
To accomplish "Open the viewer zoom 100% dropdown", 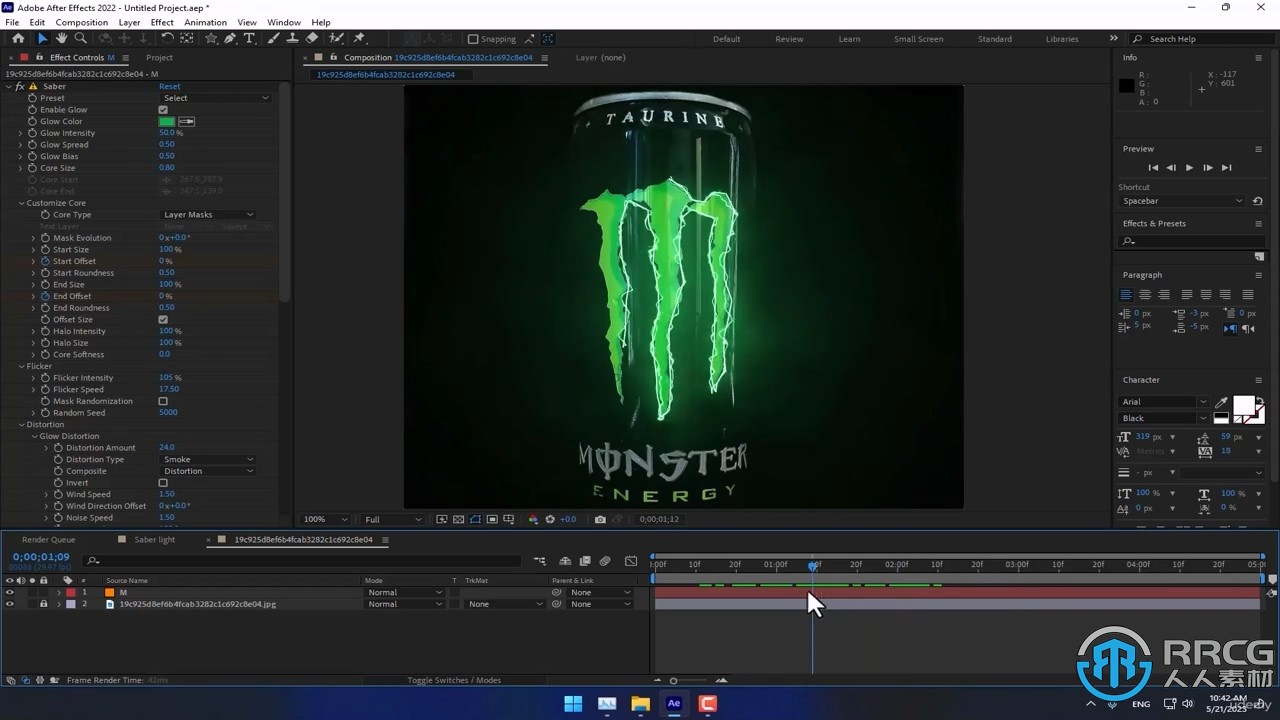I will pyautogui.click(x=326, y=520).
